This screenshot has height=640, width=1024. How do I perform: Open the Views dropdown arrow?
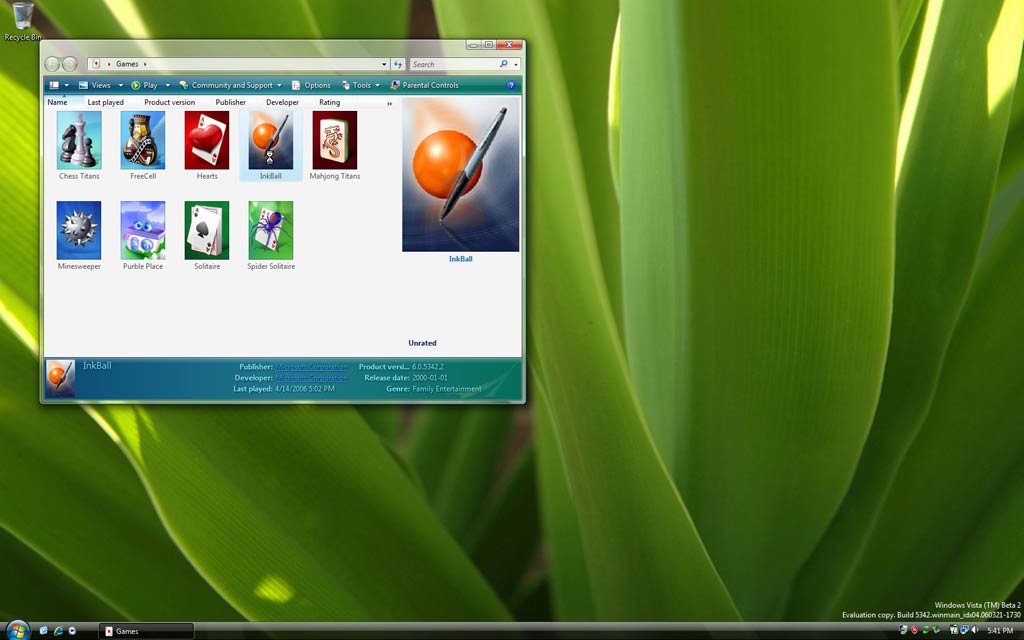tap(121, 86)
